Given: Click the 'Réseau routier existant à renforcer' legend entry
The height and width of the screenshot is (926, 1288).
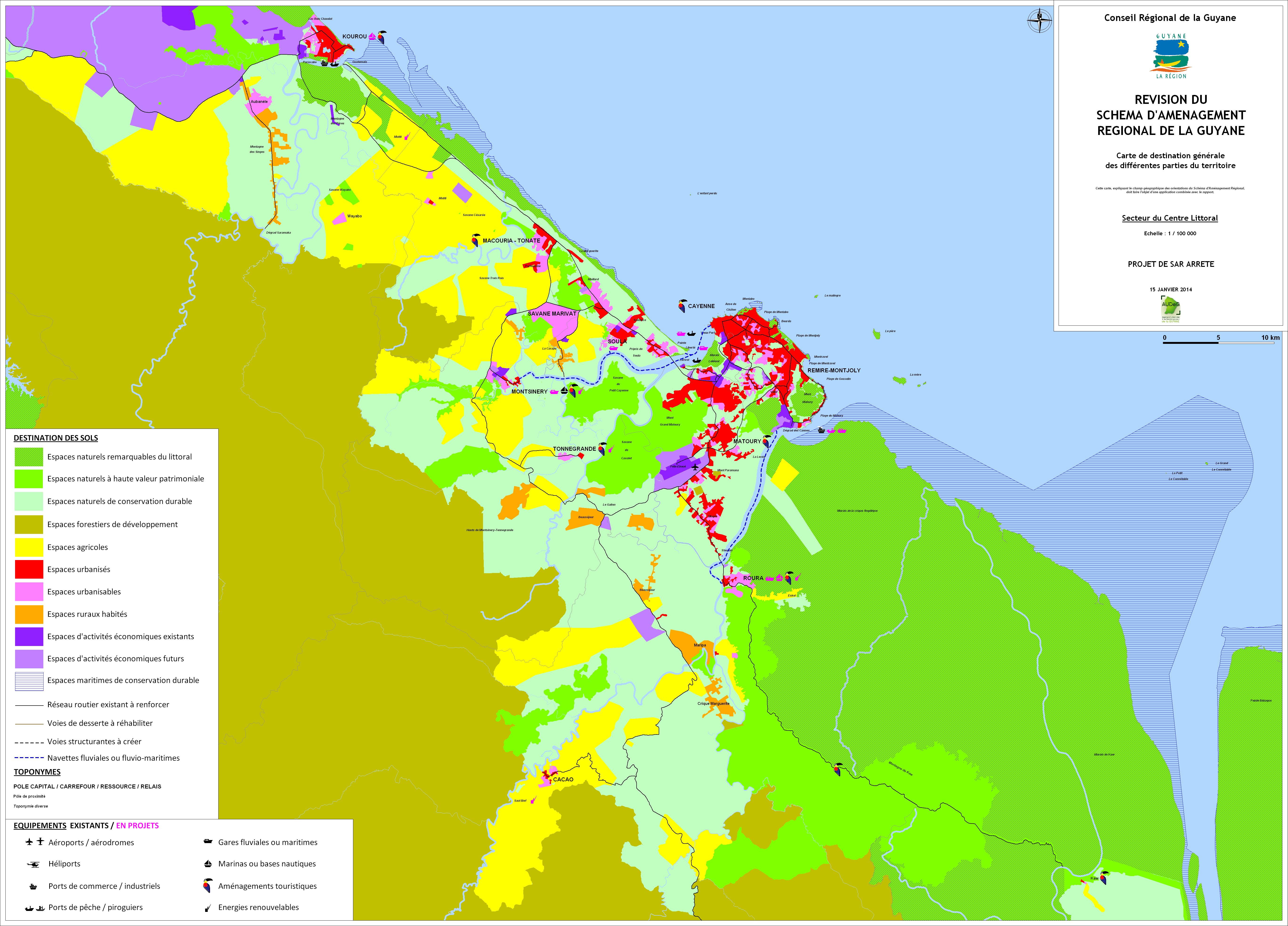Looking at the screenshot, I should pos(92,705).
